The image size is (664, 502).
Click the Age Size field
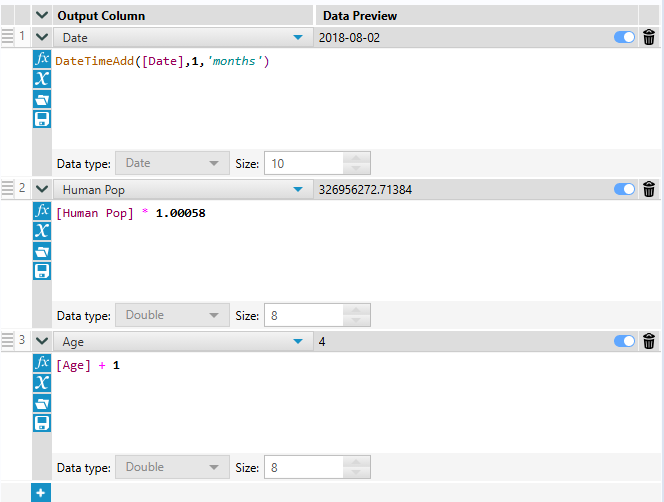304,467
